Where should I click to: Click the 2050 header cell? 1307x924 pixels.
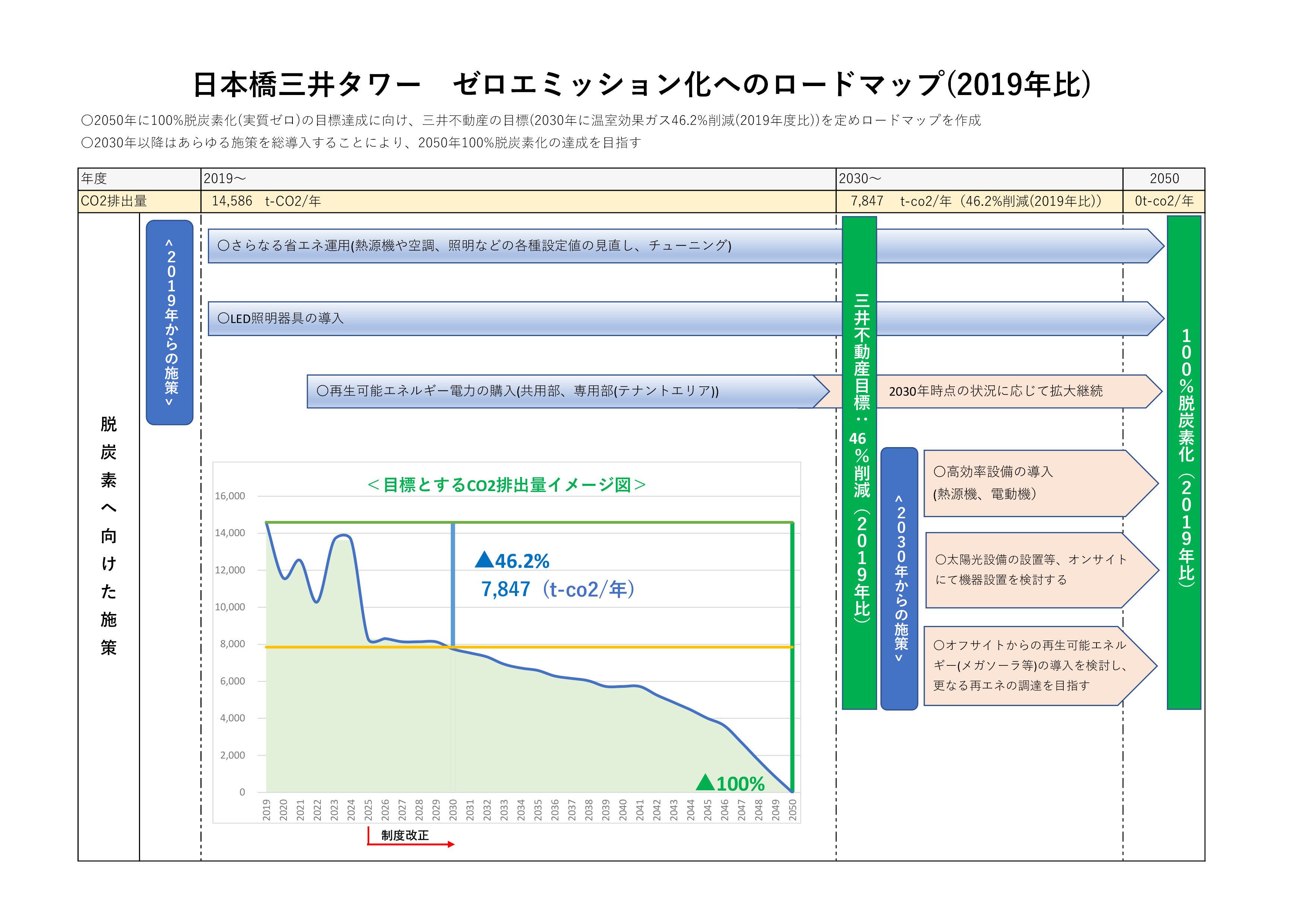pyautogui.click(x=1164, y=179)
